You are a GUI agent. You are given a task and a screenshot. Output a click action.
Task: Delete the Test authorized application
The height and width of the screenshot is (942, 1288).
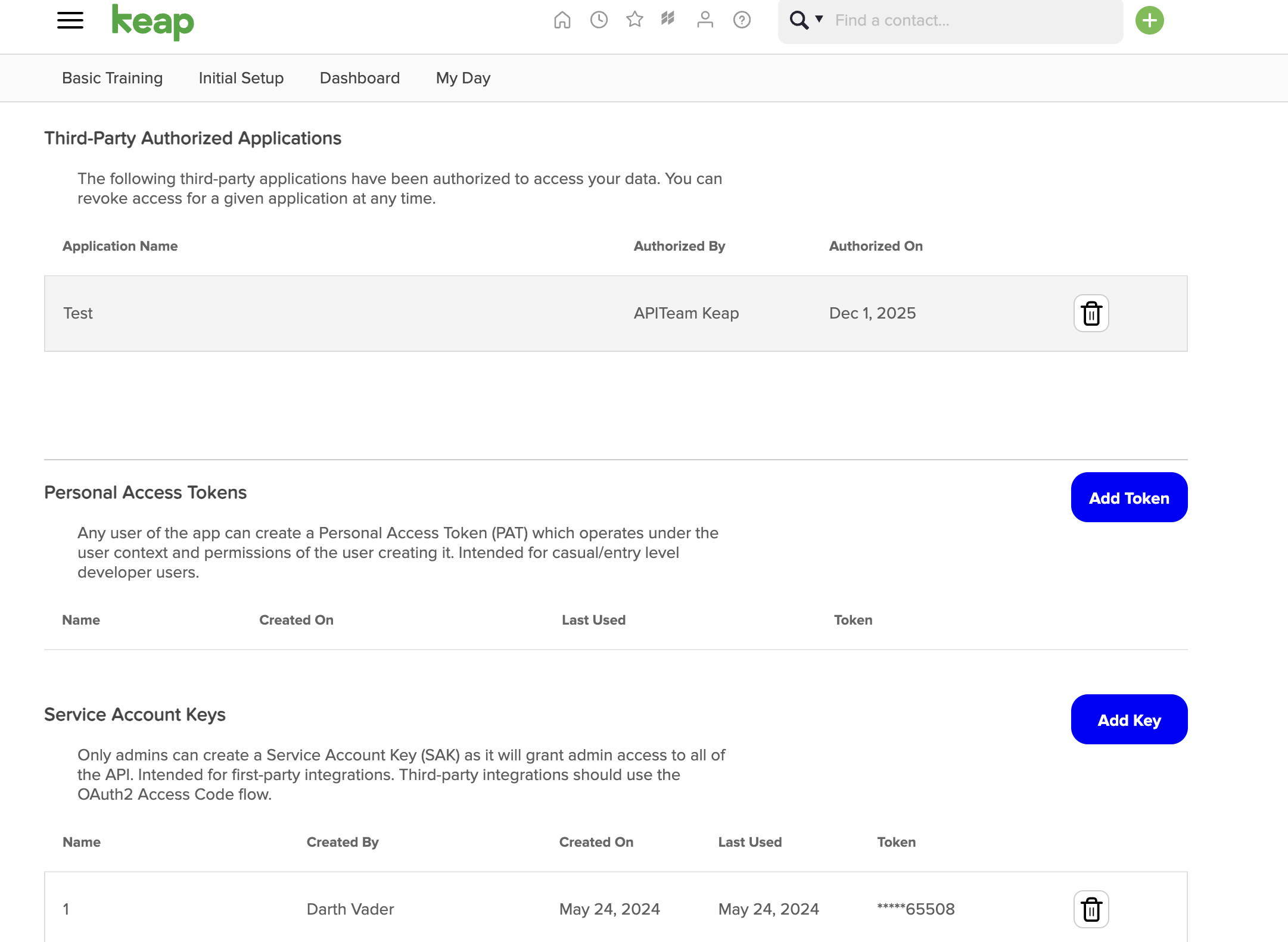[1091, 313]
